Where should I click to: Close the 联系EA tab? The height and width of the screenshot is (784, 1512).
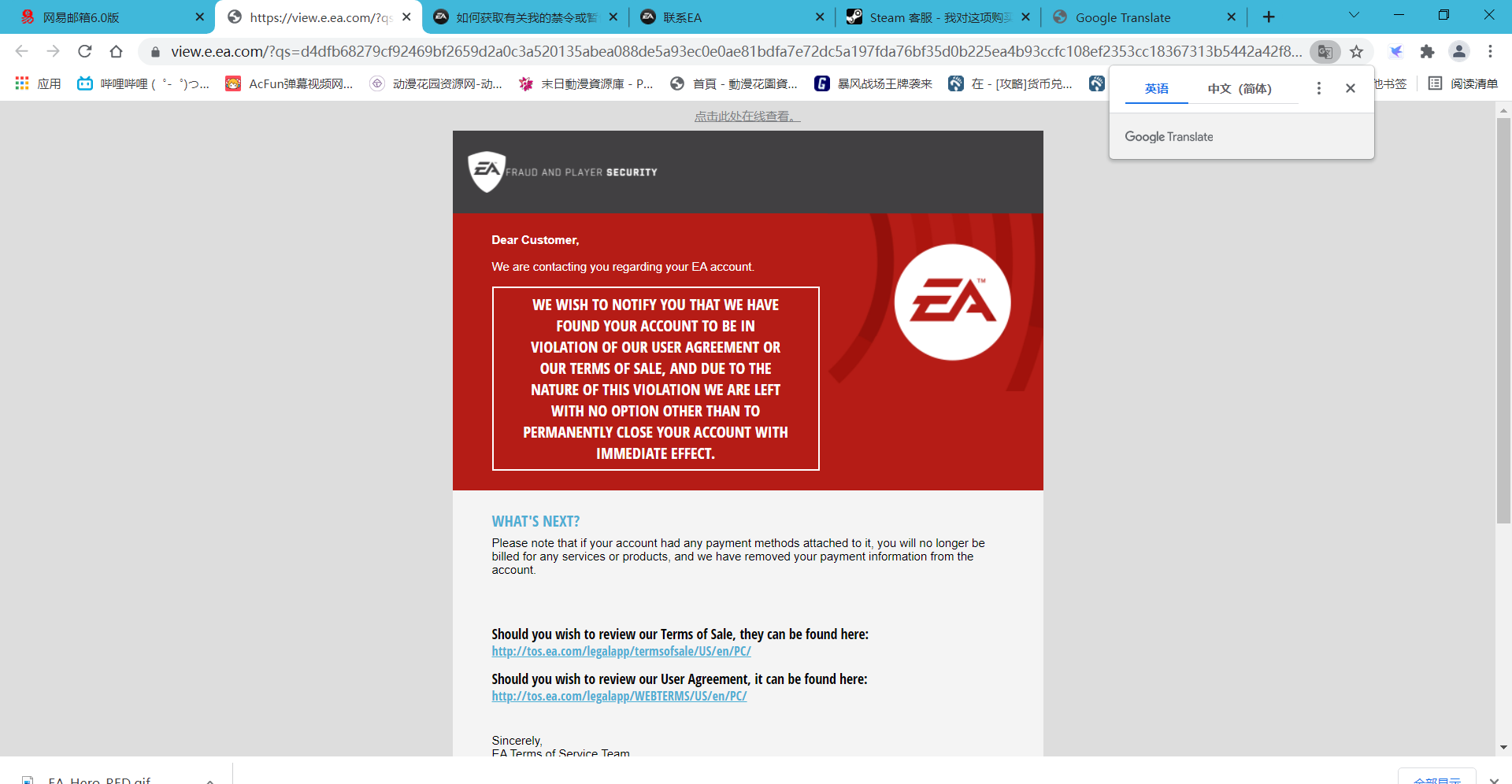pos(820,17)
